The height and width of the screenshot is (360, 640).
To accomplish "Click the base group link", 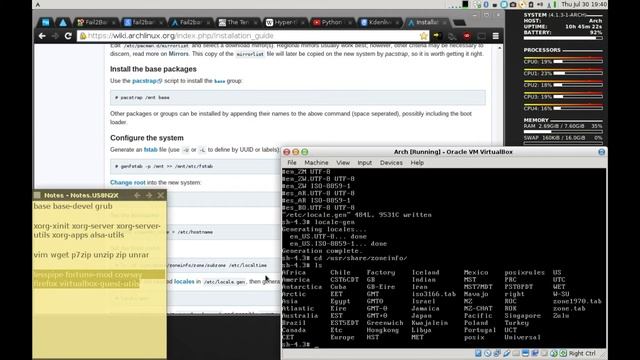I will (220, 81).
